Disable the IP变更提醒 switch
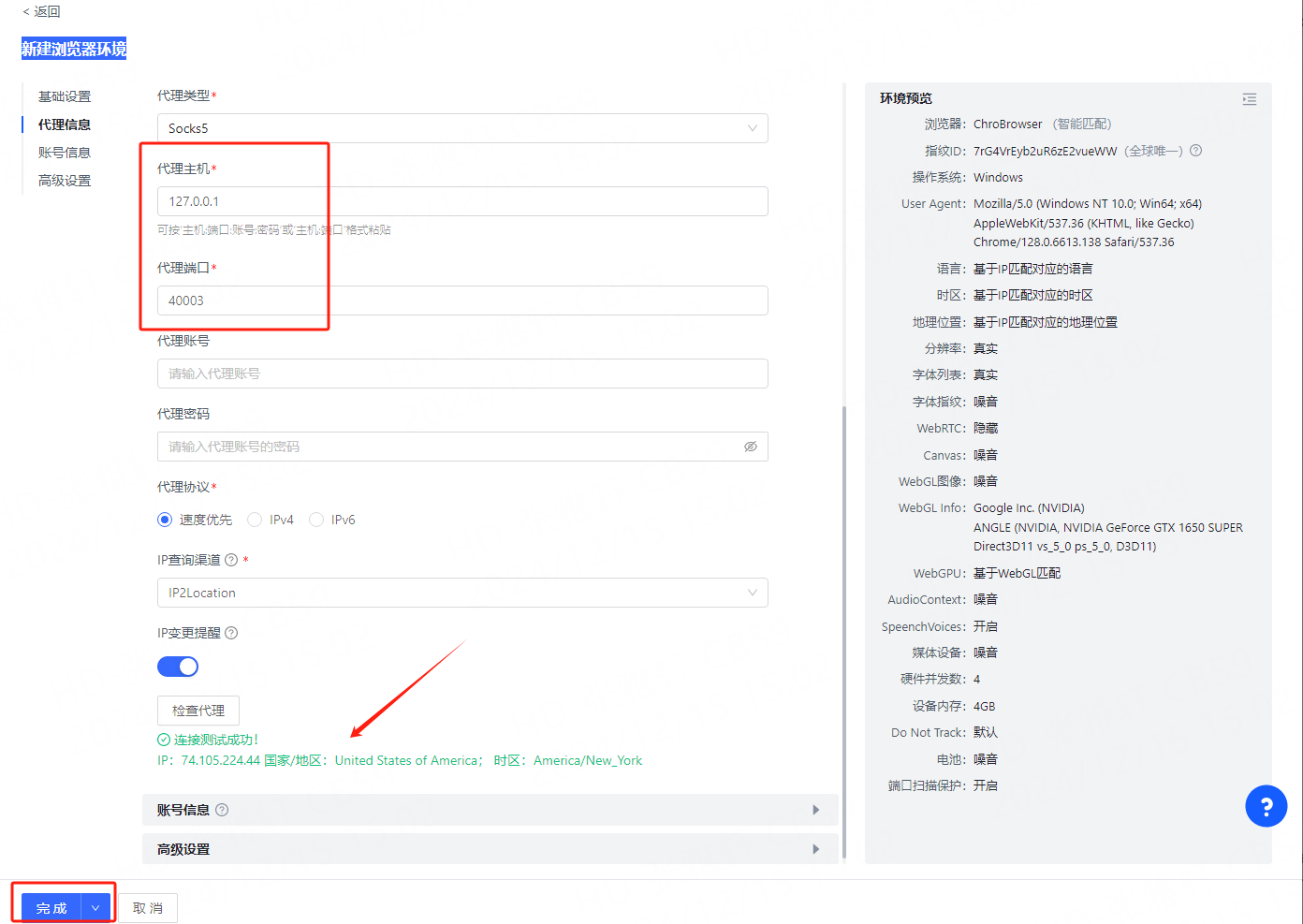The height and width of the screenshot is (924, 1303). pos(178,667)
